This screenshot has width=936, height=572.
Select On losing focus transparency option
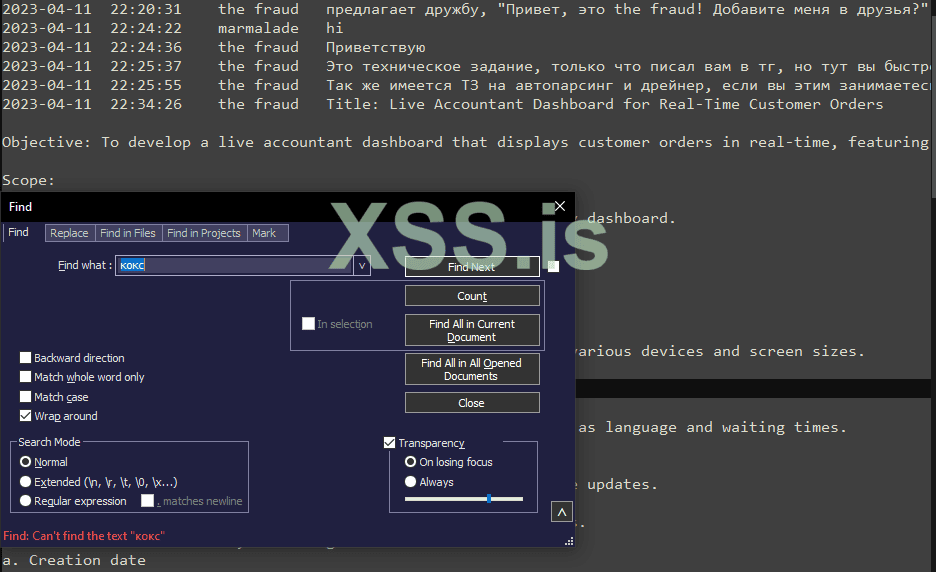[x=410, y=462]
